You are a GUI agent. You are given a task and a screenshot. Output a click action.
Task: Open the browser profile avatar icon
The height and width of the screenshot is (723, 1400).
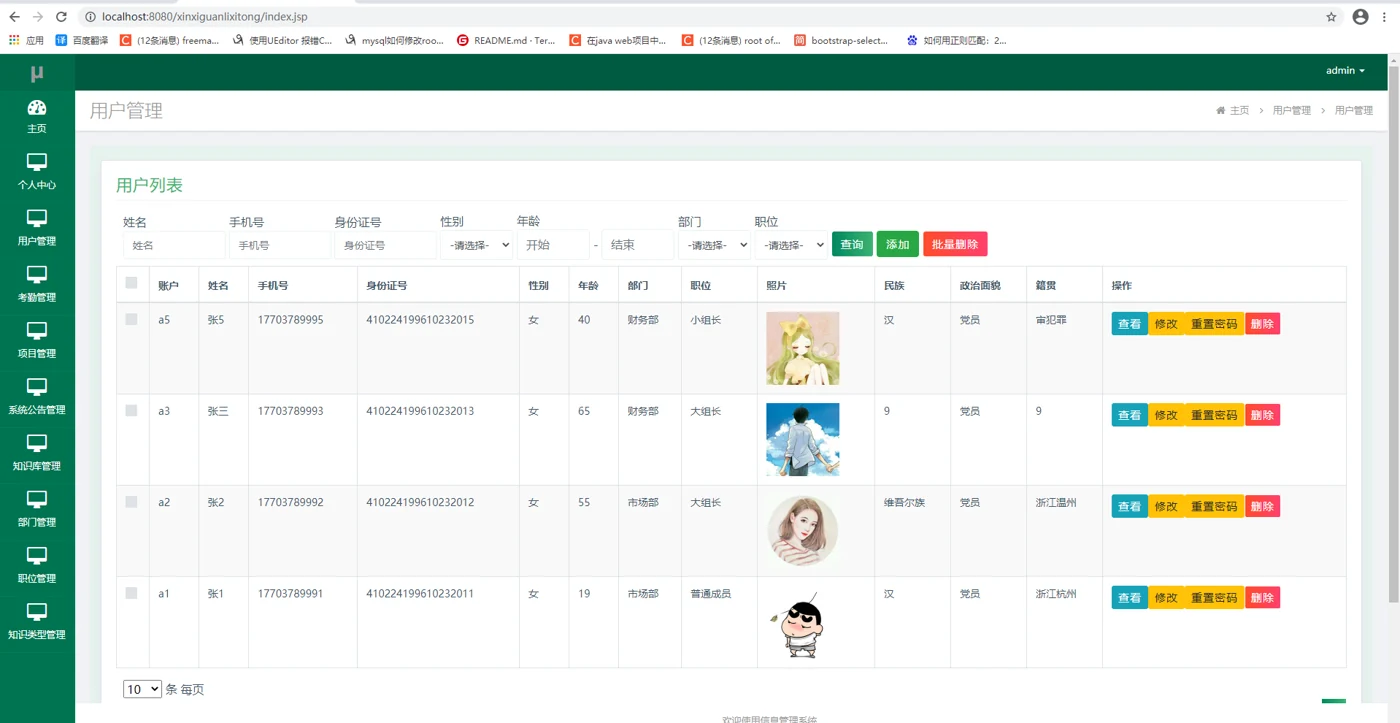[x=1360, y=17]
